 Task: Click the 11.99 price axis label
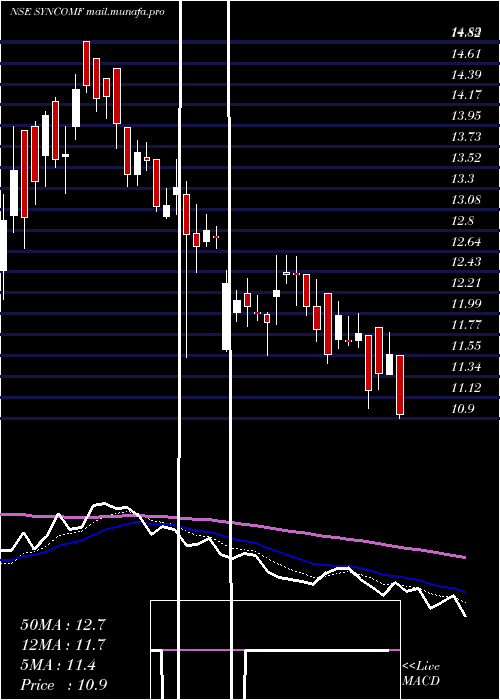point(466,304)
